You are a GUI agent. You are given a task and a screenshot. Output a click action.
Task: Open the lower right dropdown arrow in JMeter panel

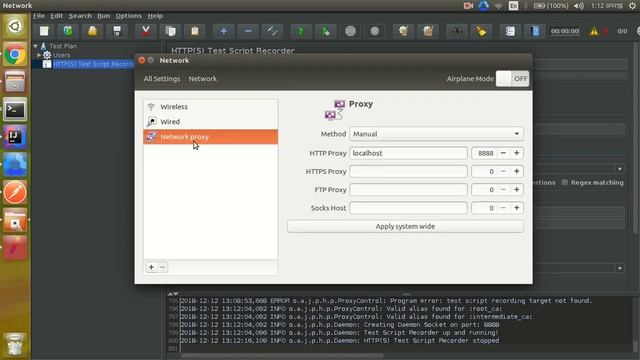[620, 268]
